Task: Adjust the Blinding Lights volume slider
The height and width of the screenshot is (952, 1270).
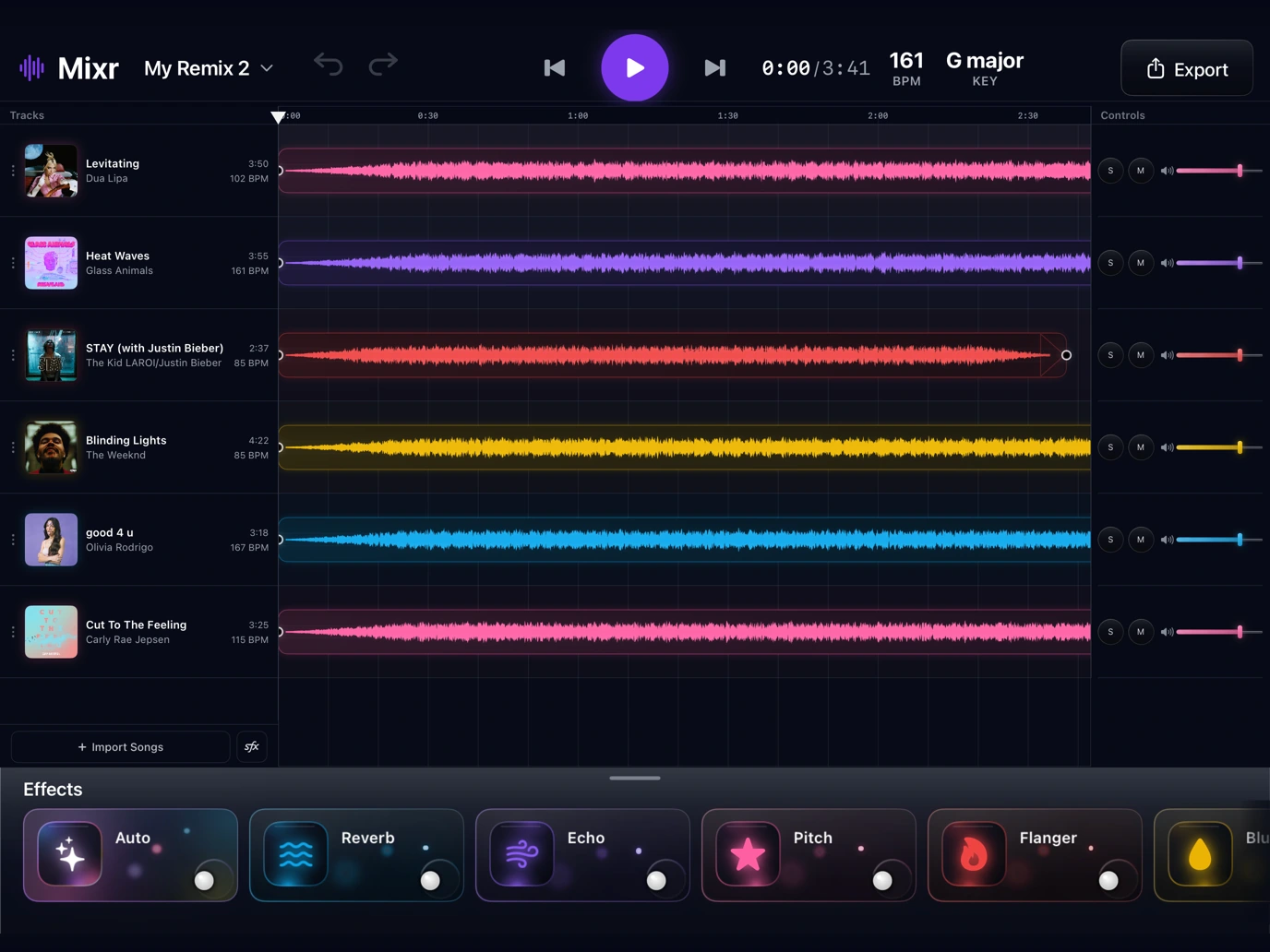Action: point(1219,447)
